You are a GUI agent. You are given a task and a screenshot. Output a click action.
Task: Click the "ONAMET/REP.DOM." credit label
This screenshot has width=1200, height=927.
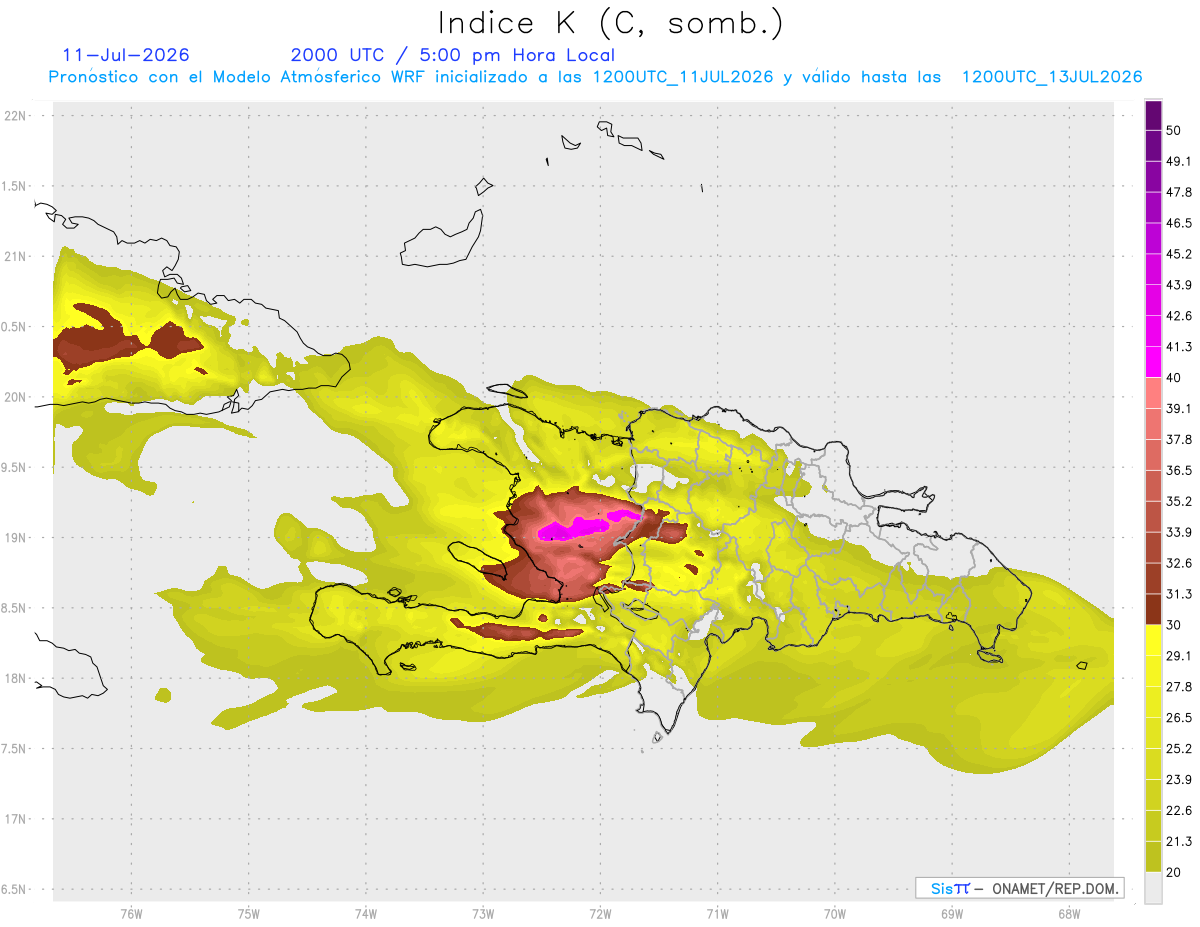click(1055, 888)
